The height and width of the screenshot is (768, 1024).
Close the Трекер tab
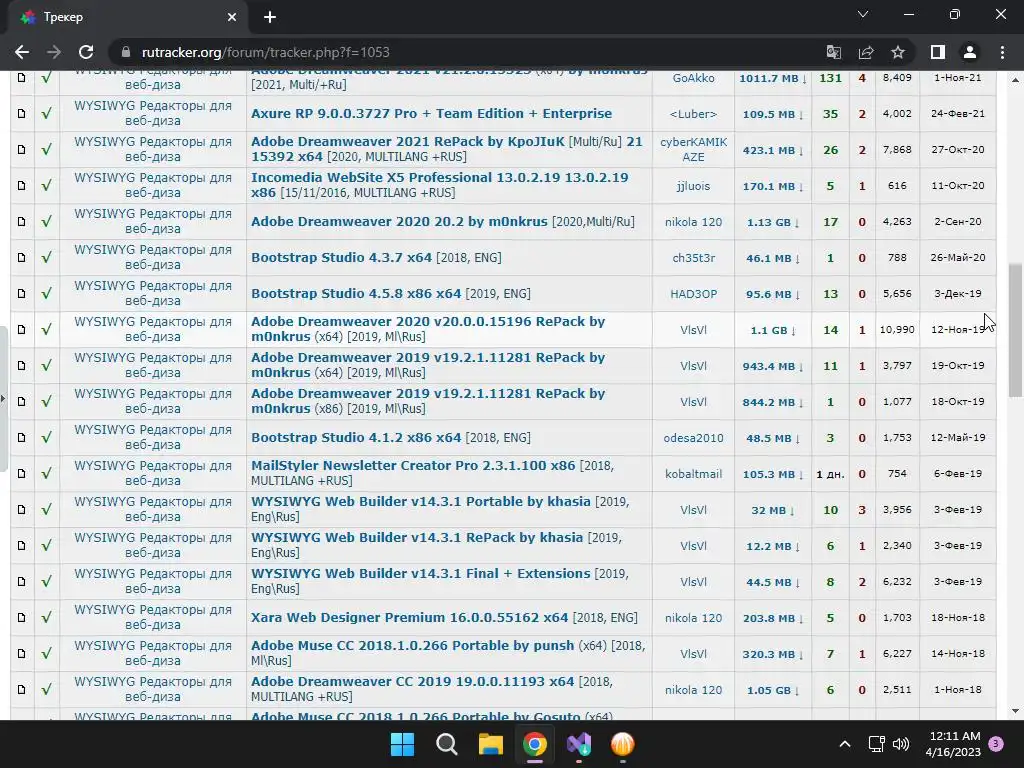tap(232, 18)
